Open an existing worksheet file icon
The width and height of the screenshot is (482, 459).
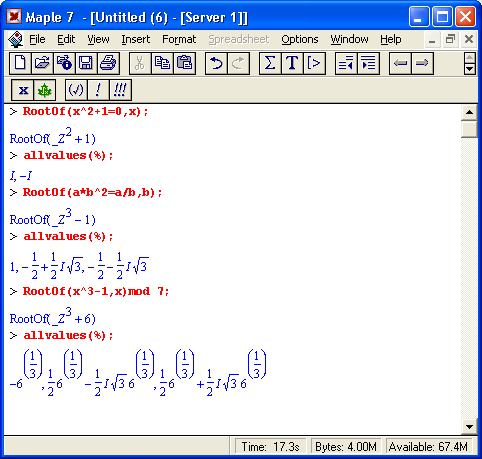tap(42, 63)
